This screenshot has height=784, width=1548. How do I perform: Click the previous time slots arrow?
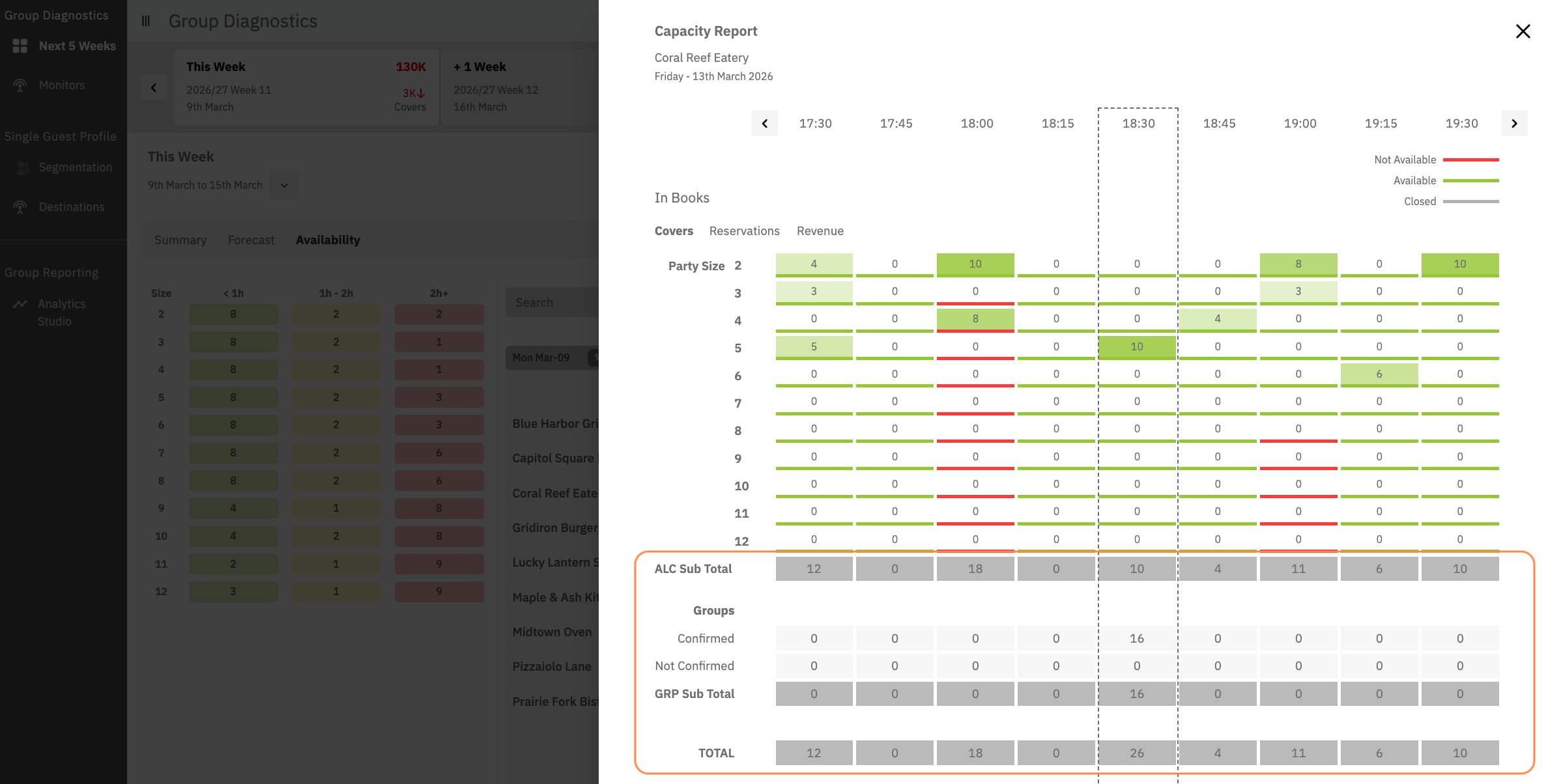point(764,123)
